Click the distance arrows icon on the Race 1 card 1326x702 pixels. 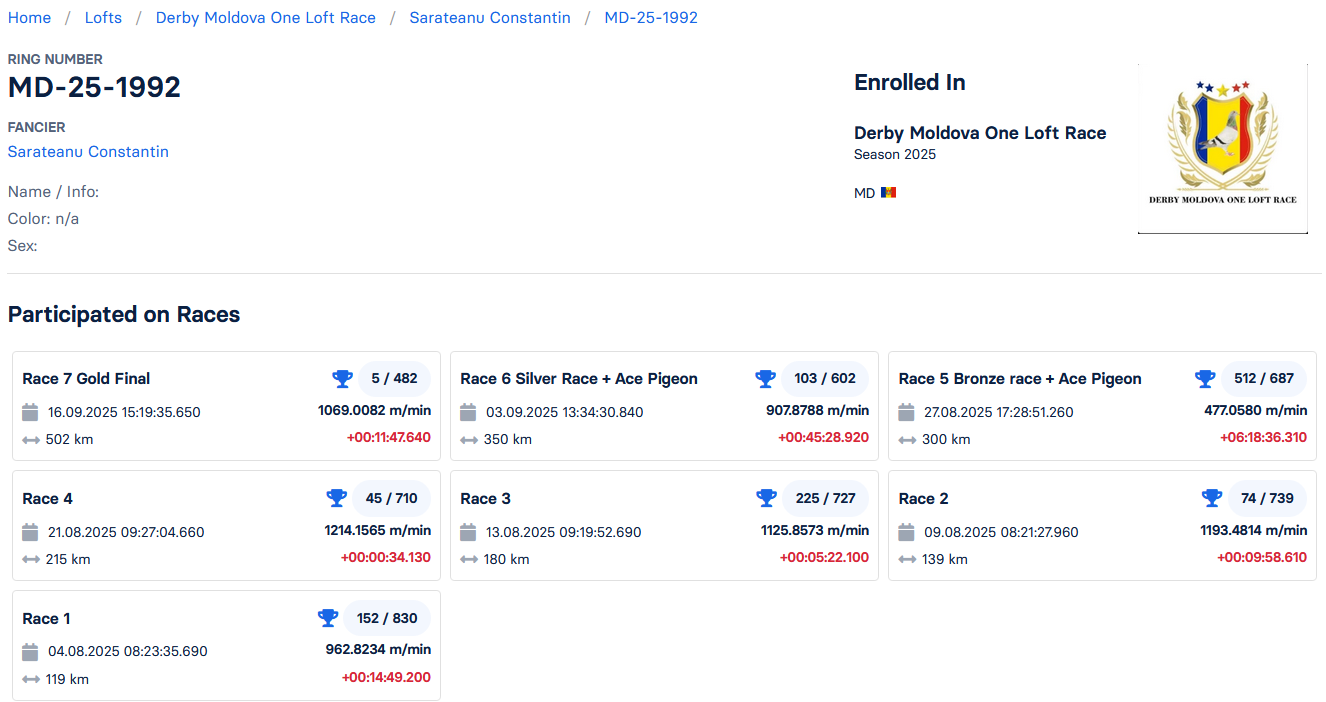click(x=31, y=680)
